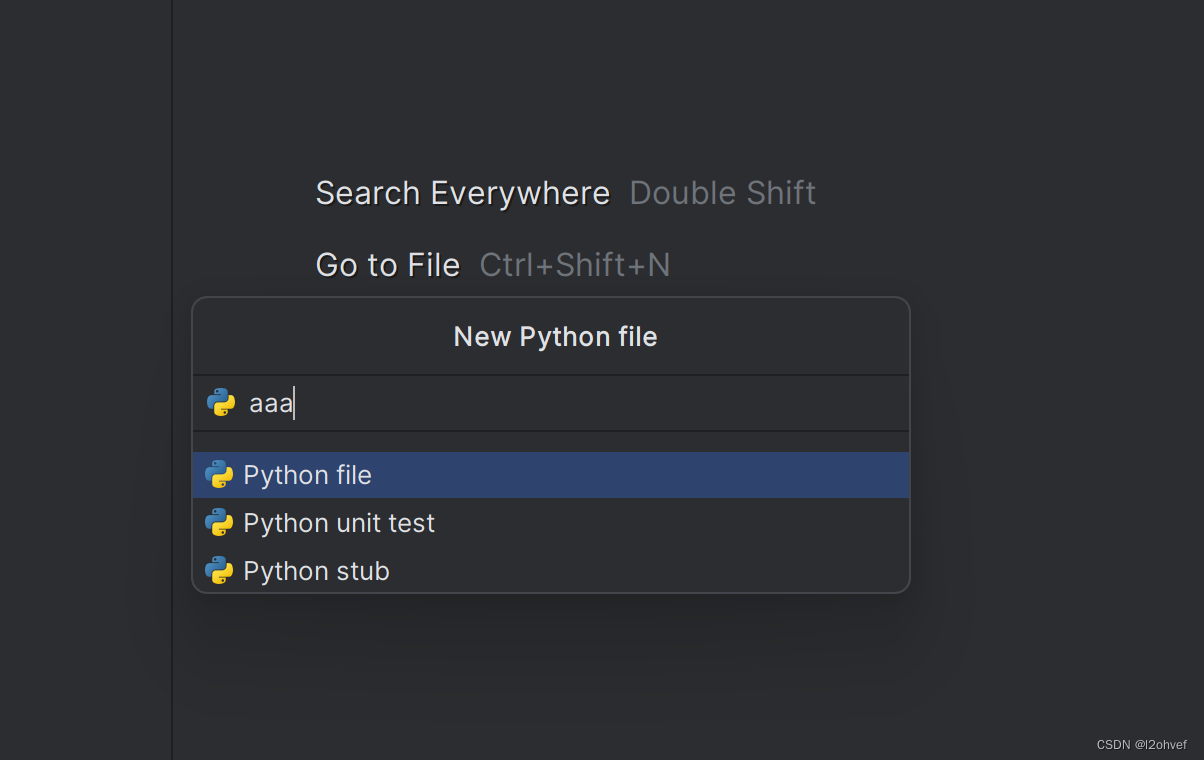
Task: Click the typed text "aaa" in name field
Action: tap(270, 404)
